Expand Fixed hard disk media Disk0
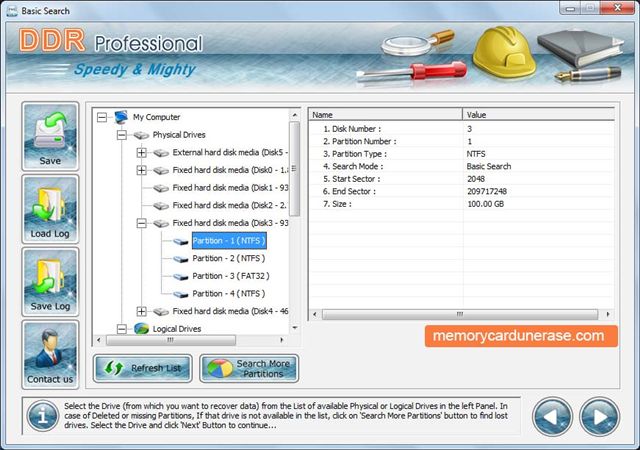This screenshot has width=640, height=450. 141,170
